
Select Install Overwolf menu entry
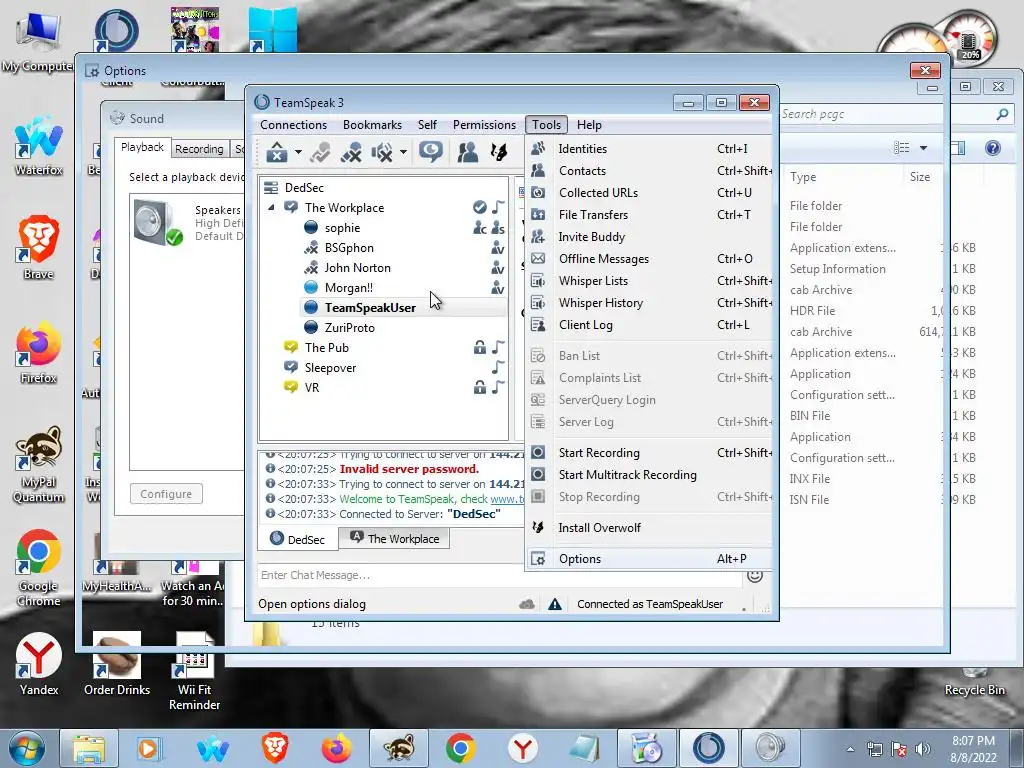pos(649,528)
